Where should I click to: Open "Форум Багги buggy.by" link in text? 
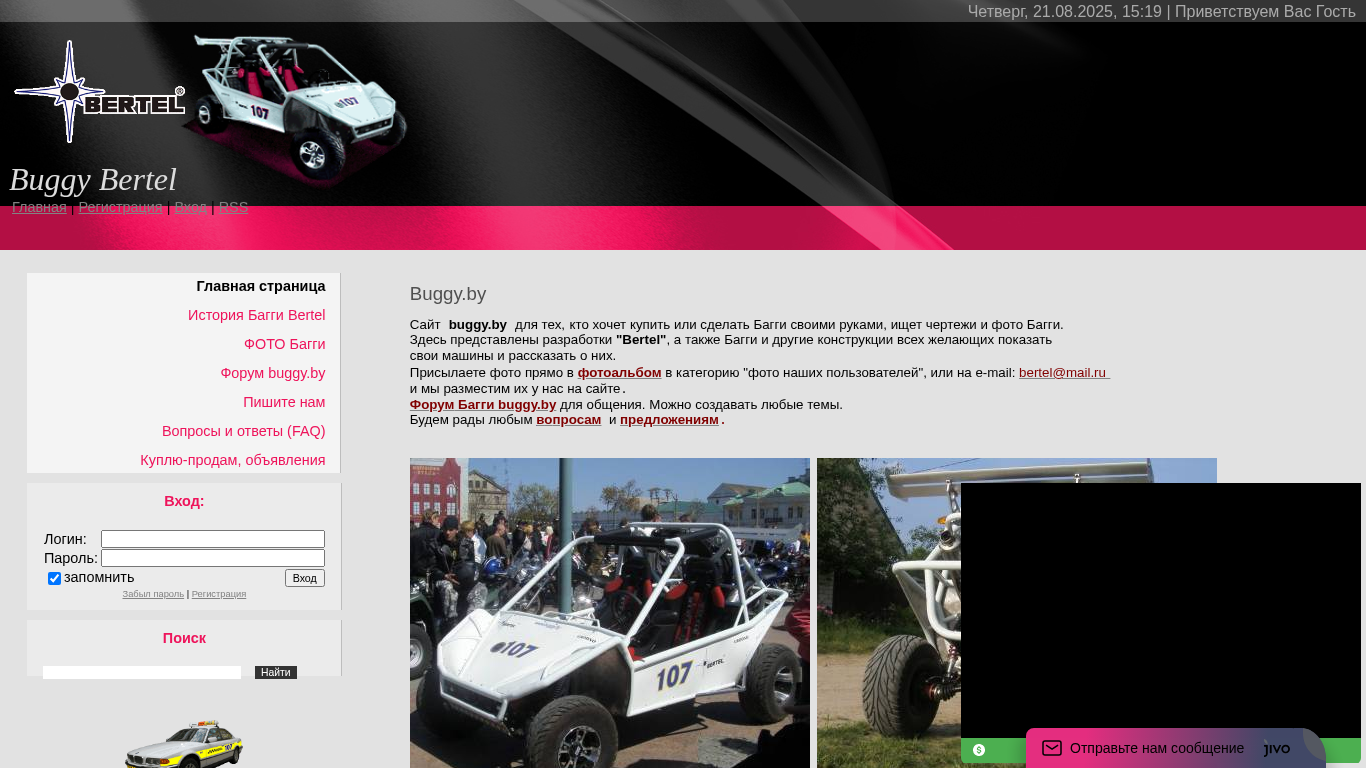pyautogui.click(x=483, y=405)
